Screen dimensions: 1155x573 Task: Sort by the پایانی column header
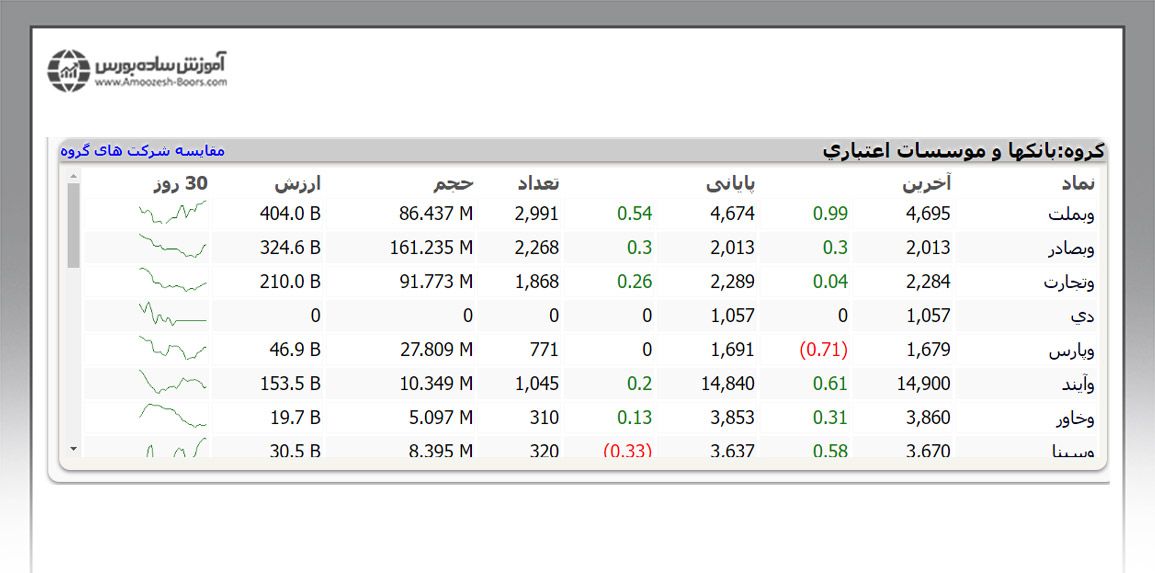[730, 183]
